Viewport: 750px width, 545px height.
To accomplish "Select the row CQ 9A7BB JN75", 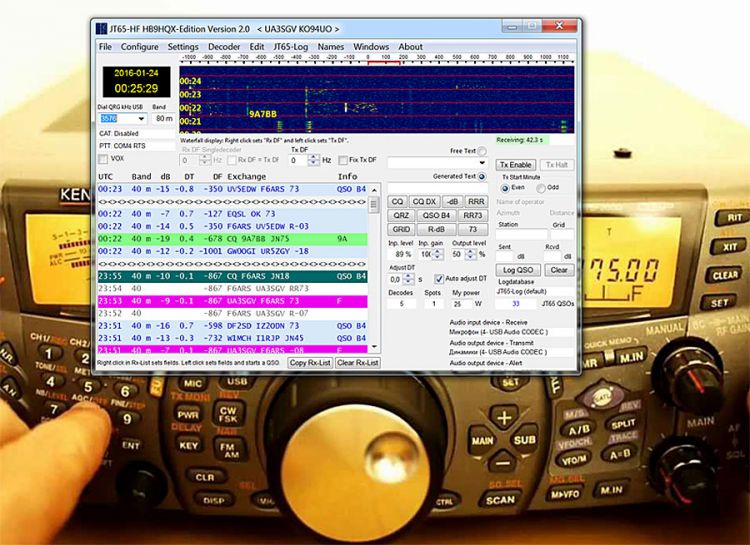I will point(232,239).
